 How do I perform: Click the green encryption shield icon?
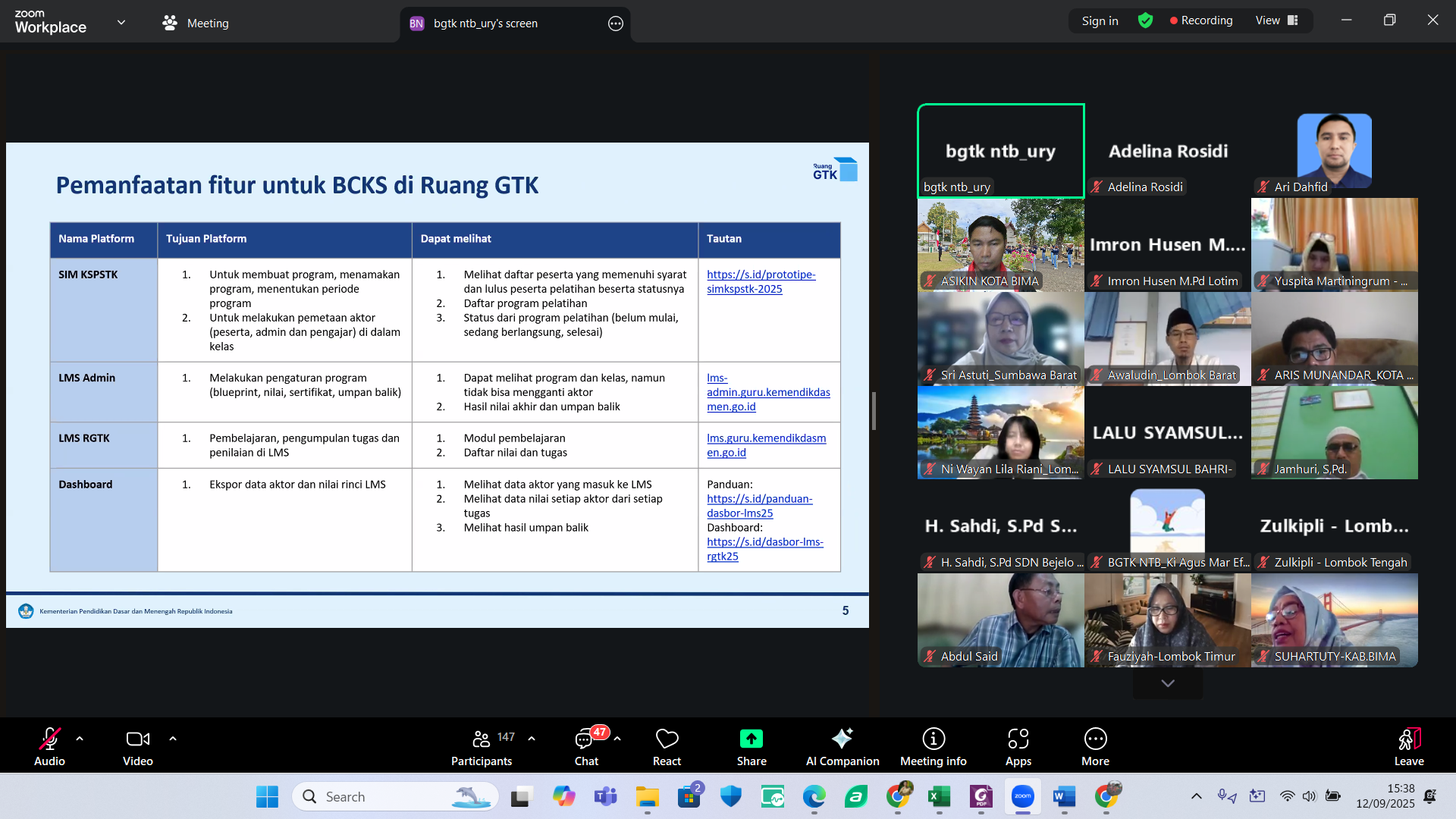coord(1145,20)
